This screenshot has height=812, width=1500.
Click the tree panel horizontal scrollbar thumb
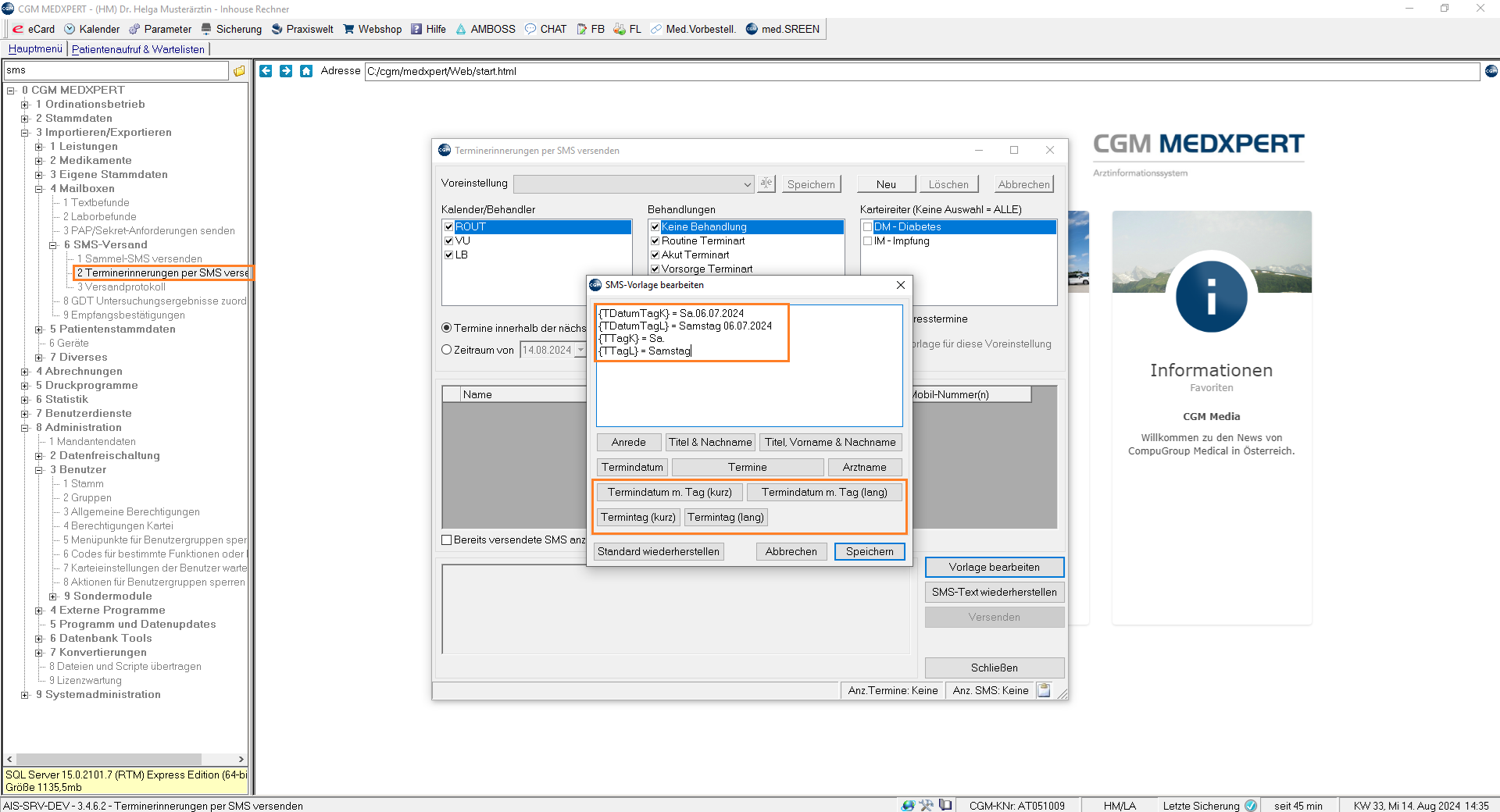tap(109, 759)
